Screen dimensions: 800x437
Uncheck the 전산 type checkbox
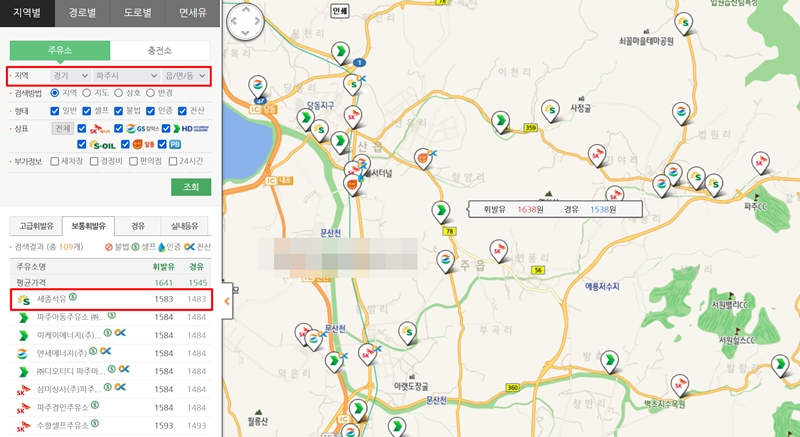[182, 111]
